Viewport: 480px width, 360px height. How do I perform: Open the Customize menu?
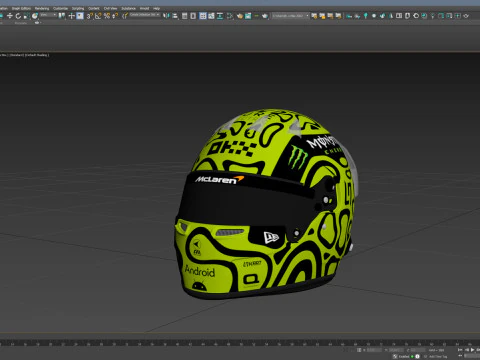61,8
